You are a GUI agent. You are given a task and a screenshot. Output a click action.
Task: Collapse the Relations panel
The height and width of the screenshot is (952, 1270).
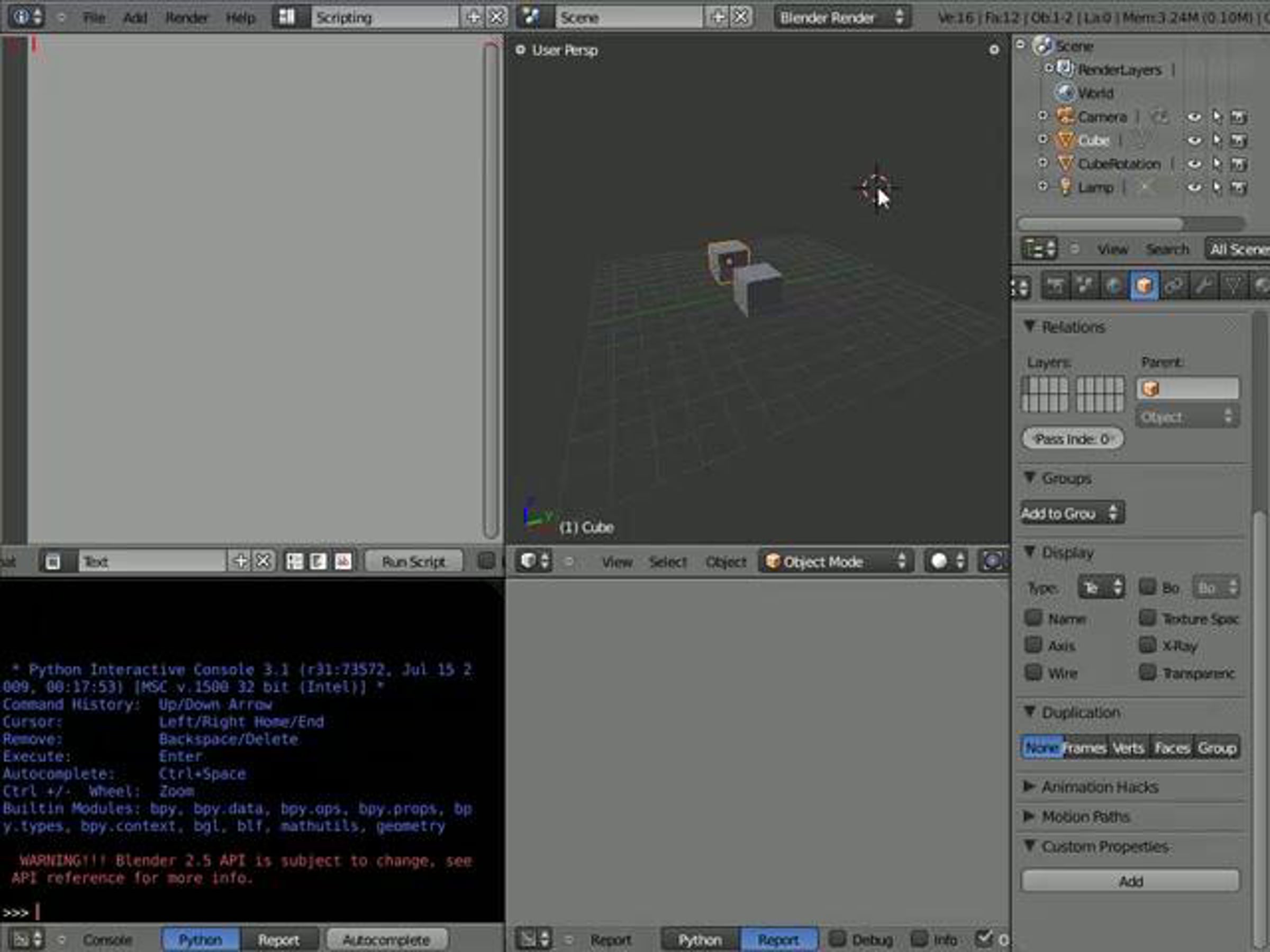pyautogui.click(x=1029, y=326)
